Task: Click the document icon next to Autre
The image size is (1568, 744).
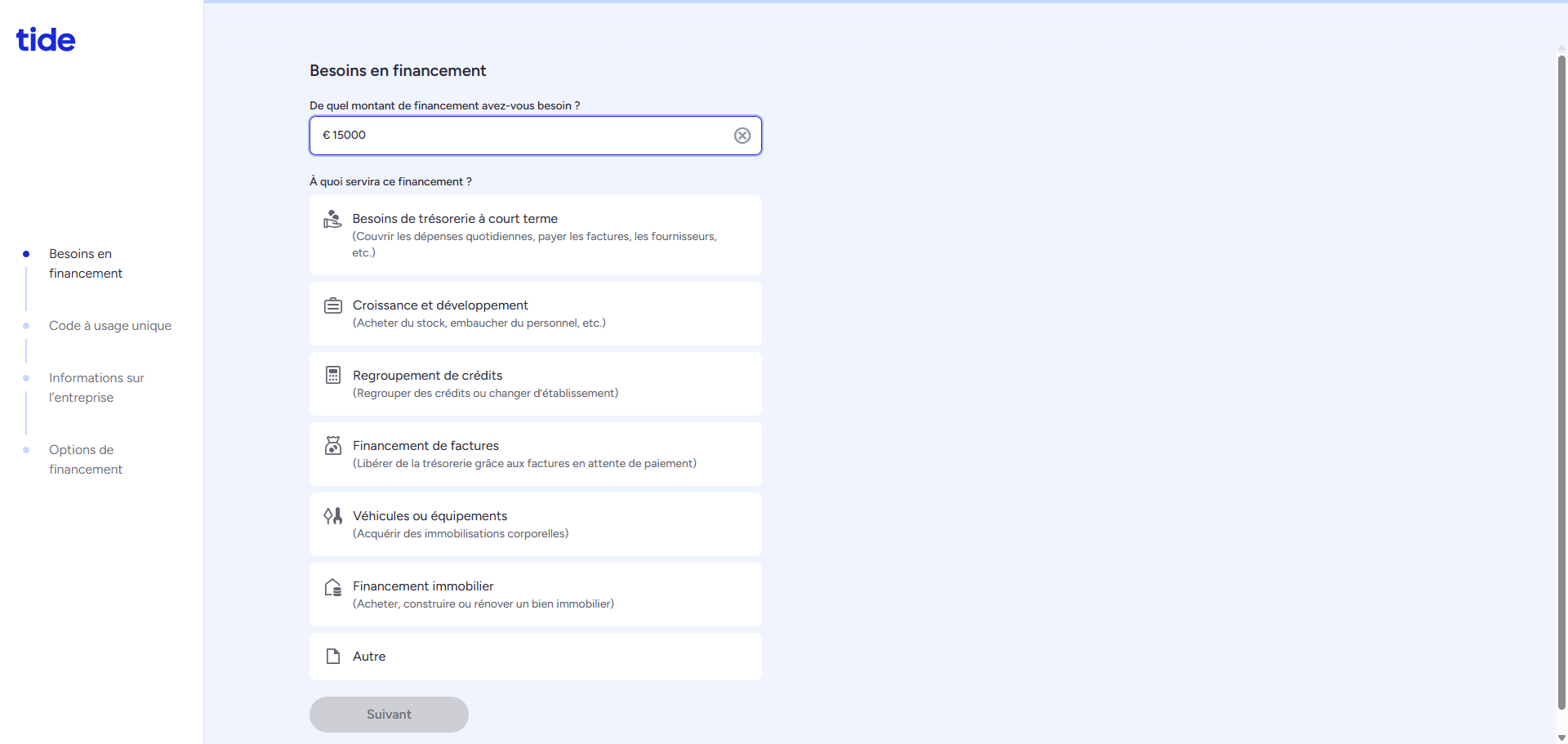Action: point(333,657)
